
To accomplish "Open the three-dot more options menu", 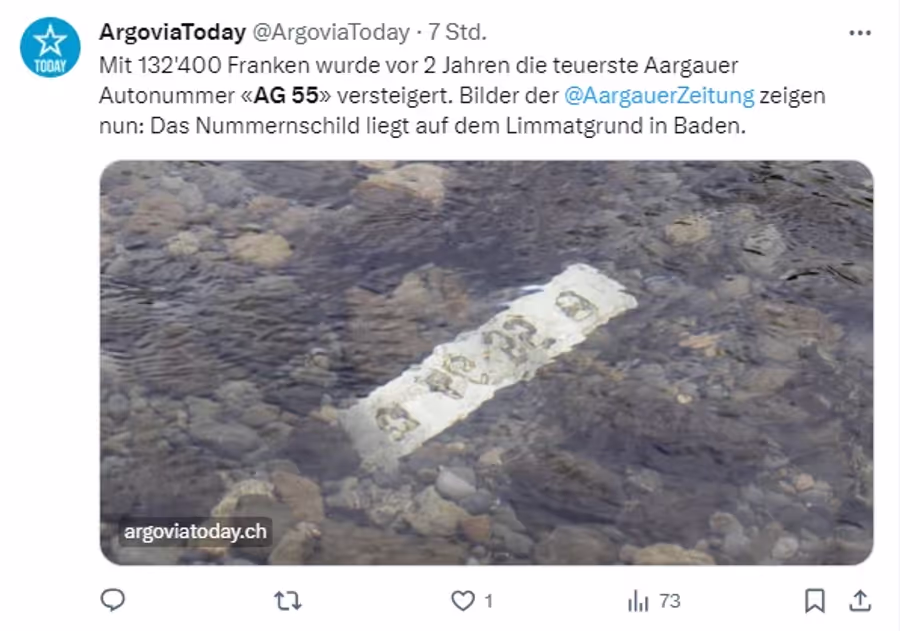I will [x=860, y=33].
